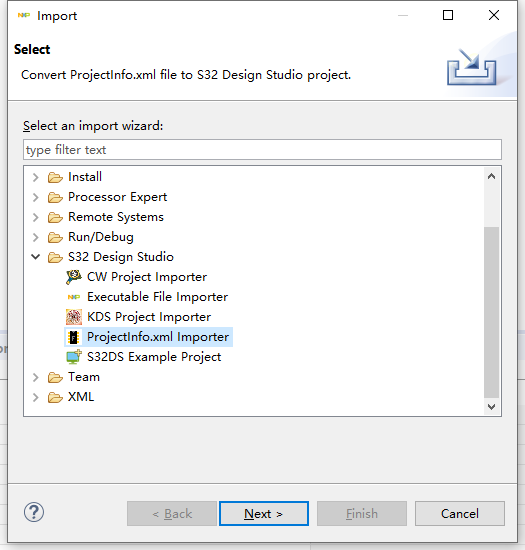The width and height of the screenshot is (525, 550).
Task: Expand the Remote Systems category
Action: coord(35,217)
